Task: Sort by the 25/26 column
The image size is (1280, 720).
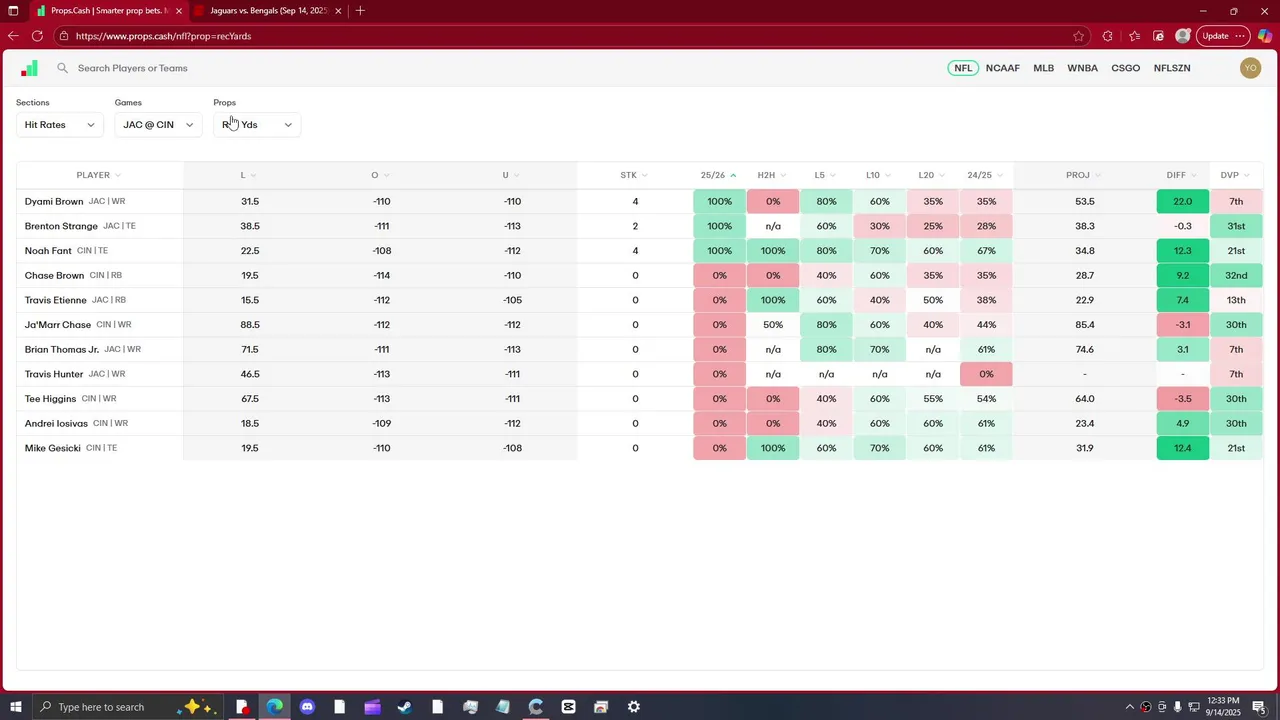Action: pos(718,175)
